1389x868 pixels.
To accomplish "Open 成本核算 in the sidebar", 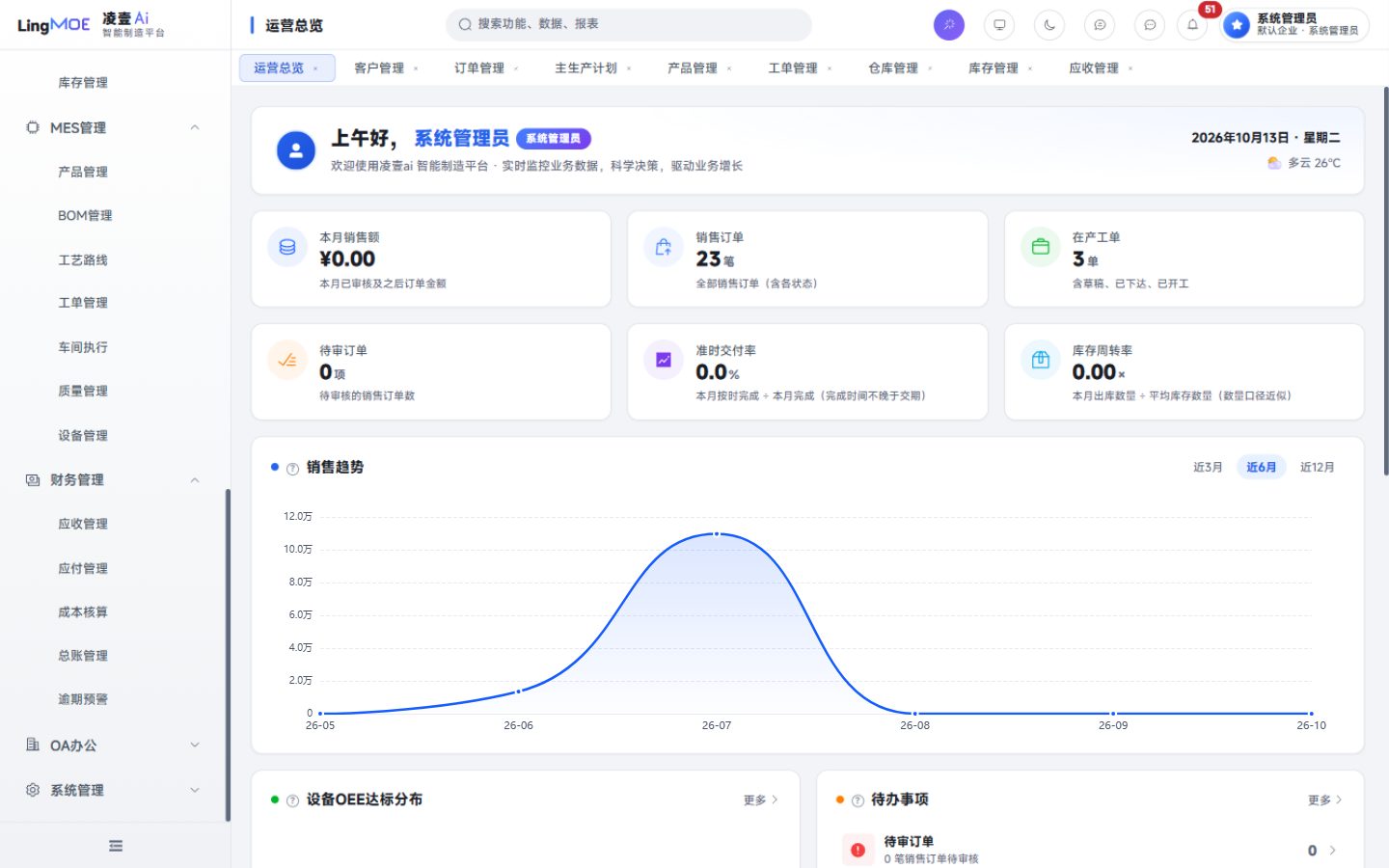I will click(x=83, y=611).
